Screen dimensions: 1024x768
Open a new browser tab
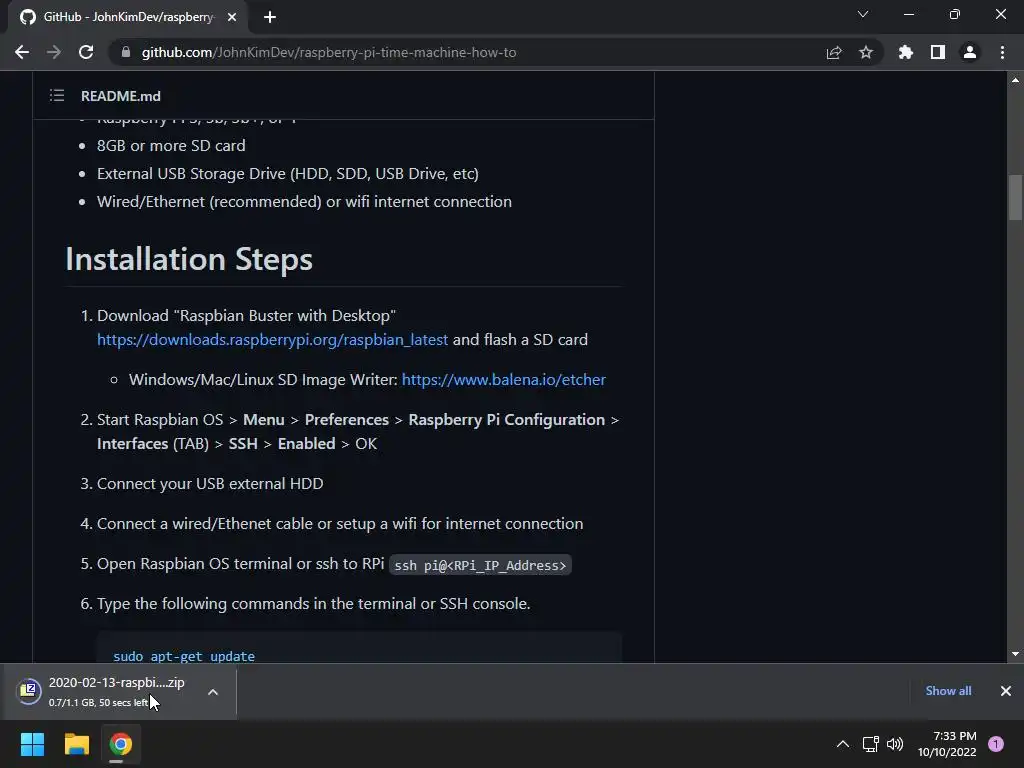click(x=270, y=17)
